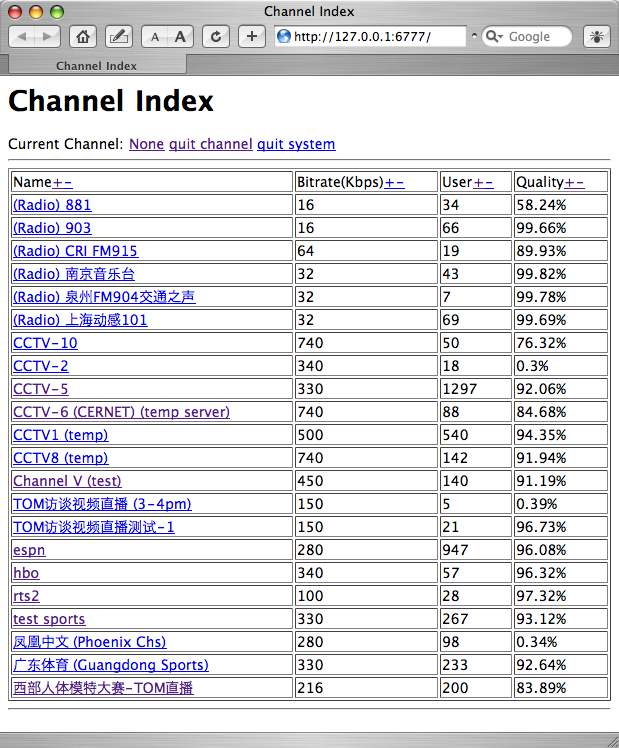The width and height of the screenshot is (619, 748).
Task: Open the search magnifier dropdown menu
Action: (494, 36)
